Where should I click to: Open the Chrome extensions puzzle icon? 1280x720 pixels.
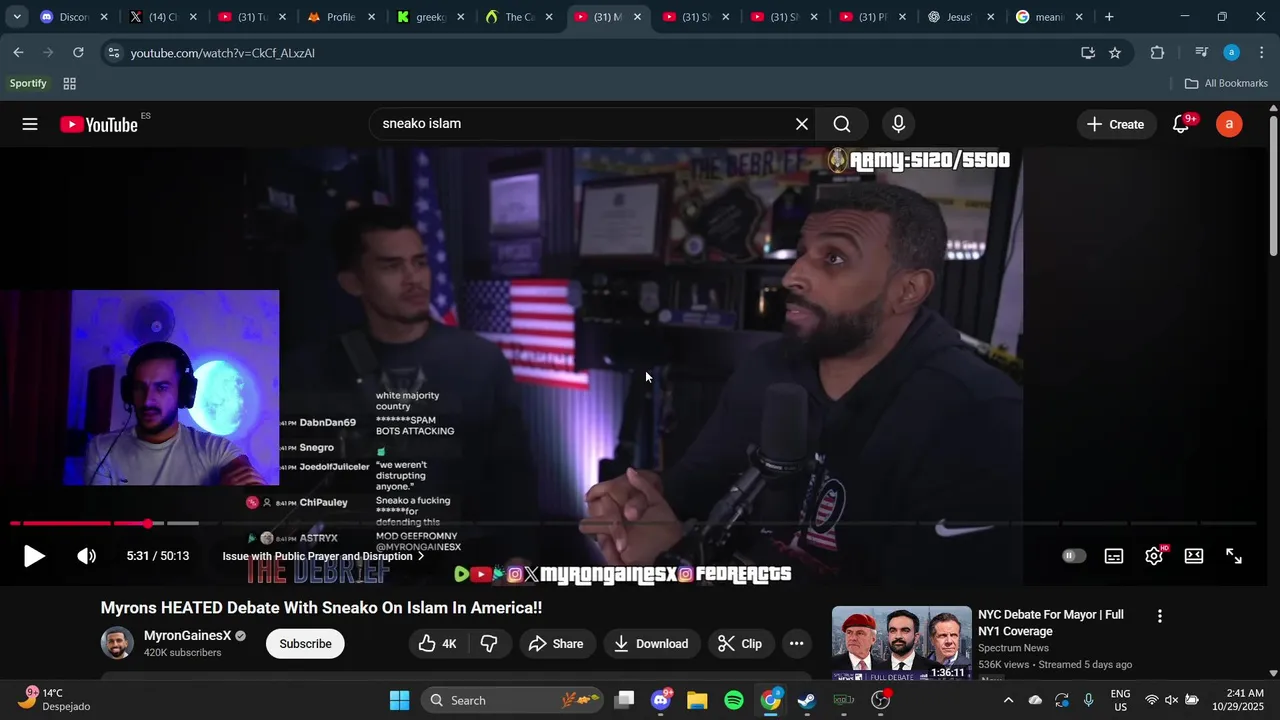[1157, 53]
